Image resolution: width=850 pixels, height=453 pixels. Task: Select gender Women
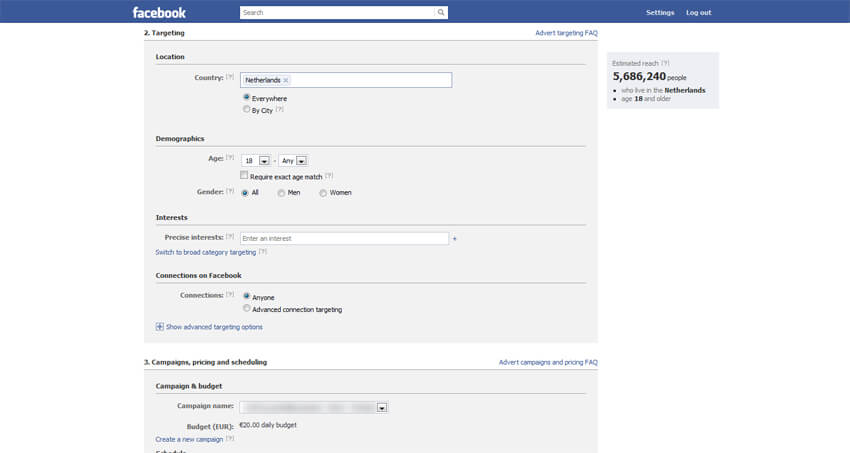coord(323,193)
